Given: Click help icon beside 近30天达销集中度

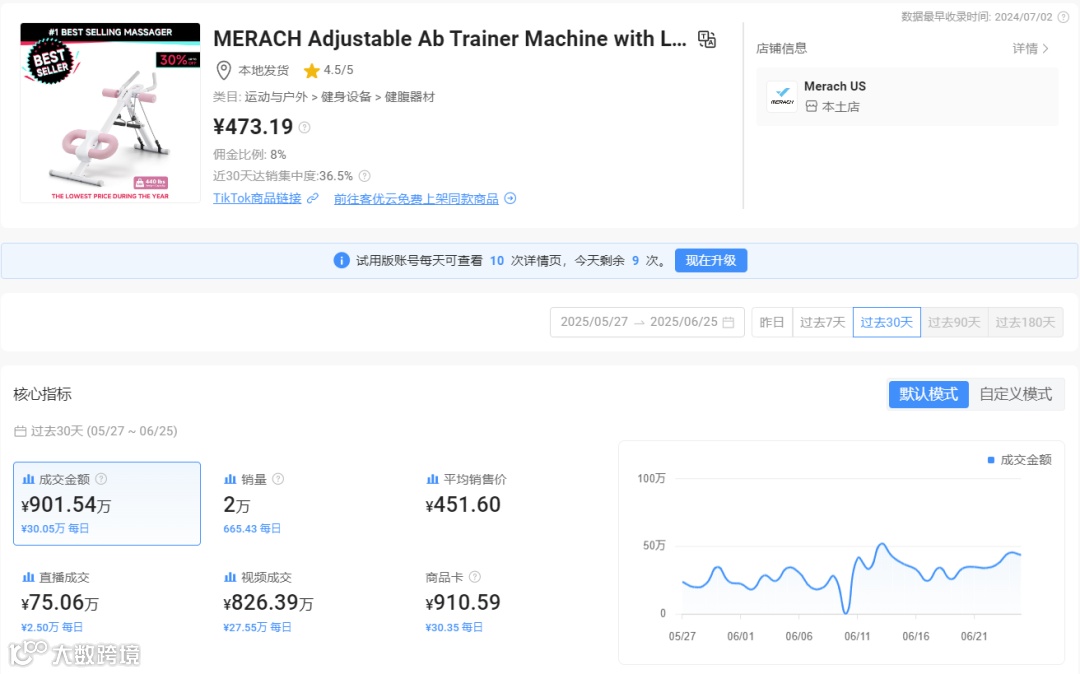Looking at the screenshot, I should click(x=365, y=176).
